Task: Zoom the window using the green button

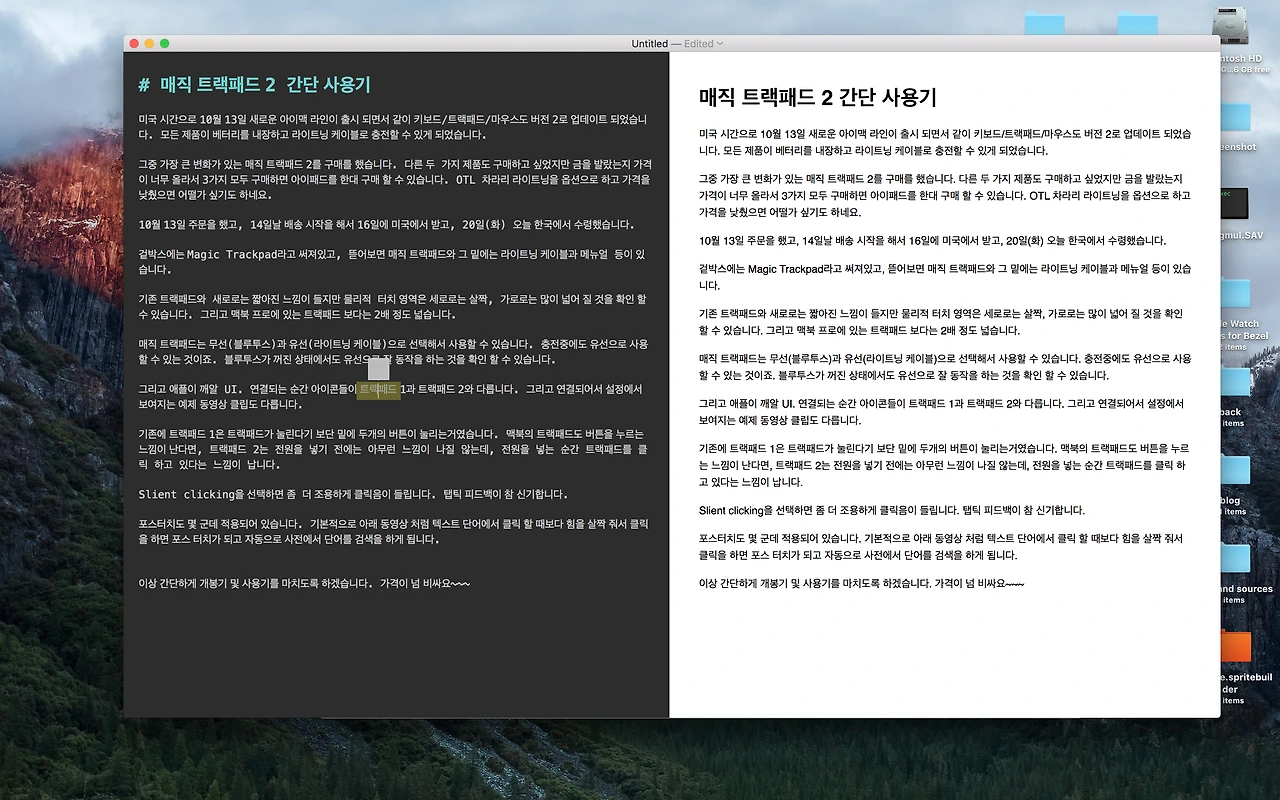Action: (x=164, y=43)
